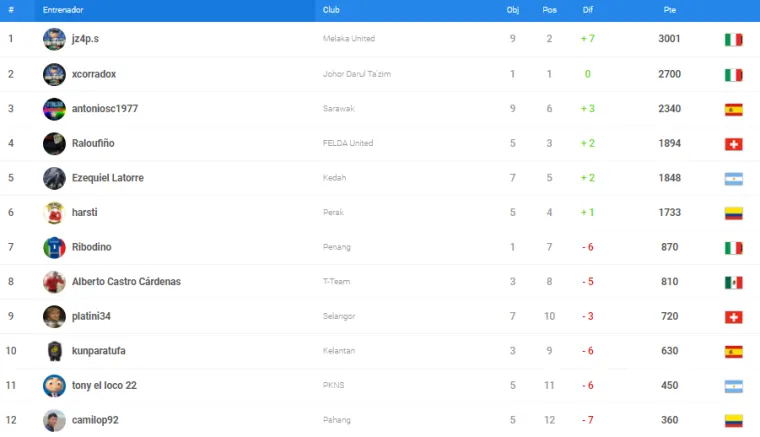Select club Johor Darul Ta'zim
760x437 pixels.
tap(357, 74)
